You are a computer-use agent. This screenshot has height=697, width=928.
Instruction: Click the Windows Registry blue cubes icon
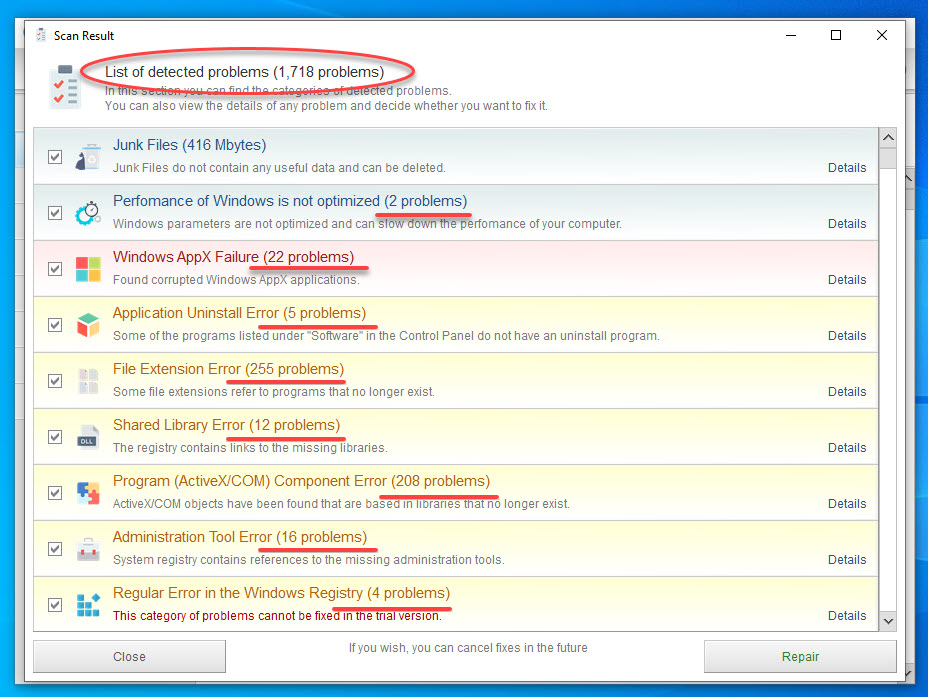88,605
